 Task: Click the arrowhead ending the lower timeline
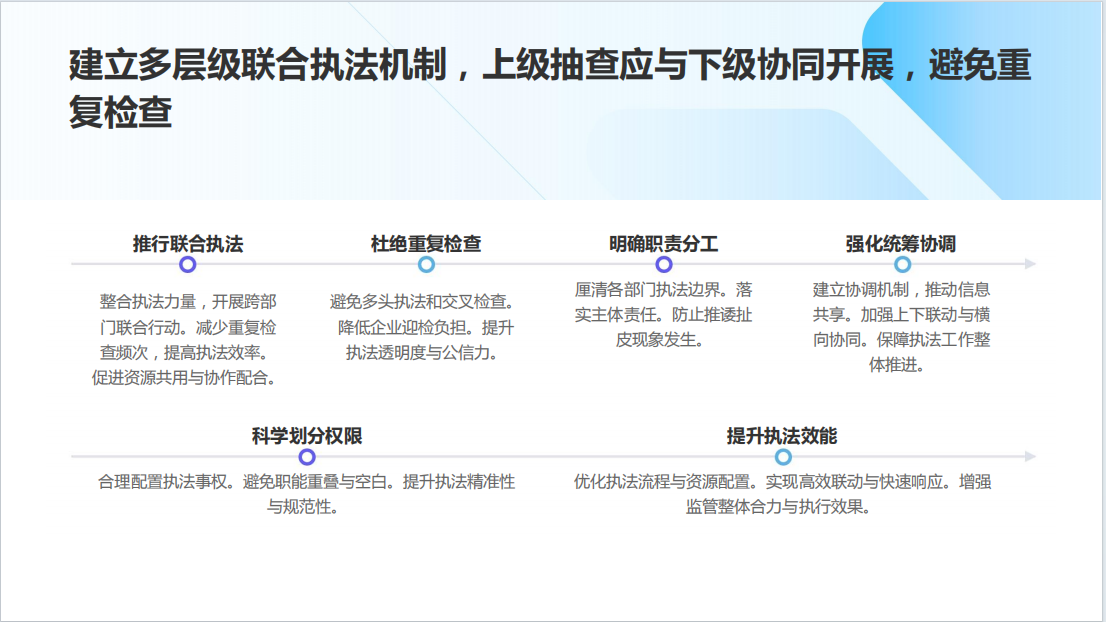pyautogui.click(x=1030, y=457)
